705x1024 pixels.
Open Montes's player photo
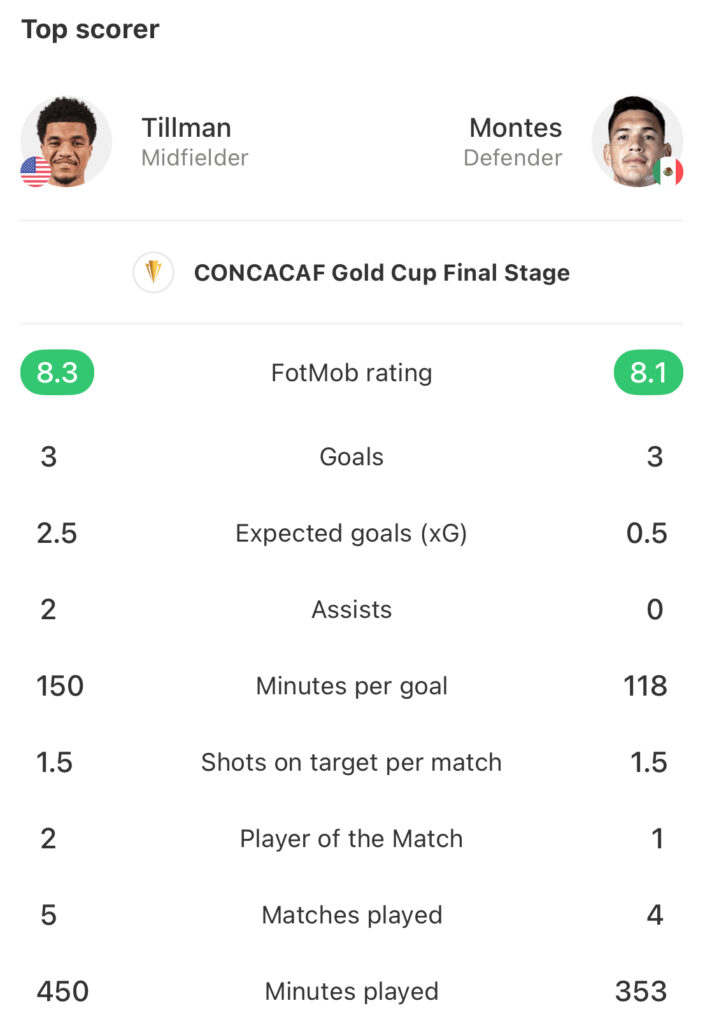(x=637, y=142)
